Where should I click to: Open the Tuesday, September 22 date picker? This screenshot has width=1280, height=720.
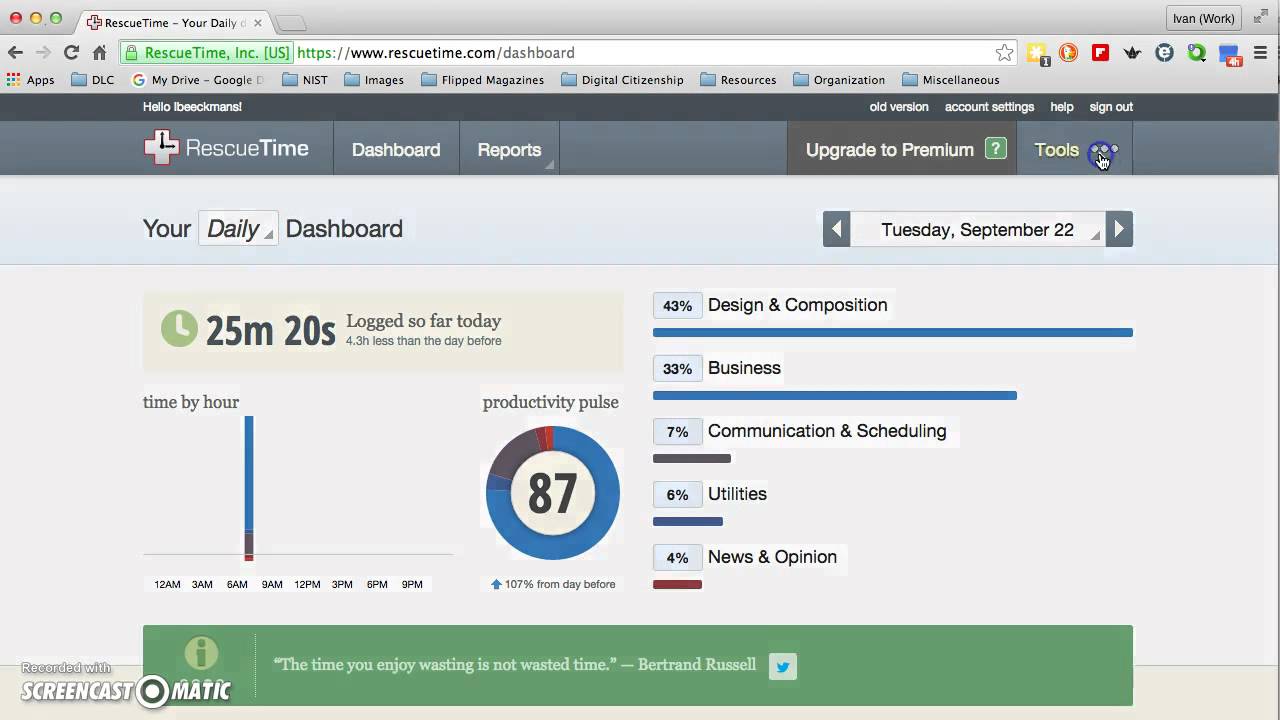coord(977,229)
